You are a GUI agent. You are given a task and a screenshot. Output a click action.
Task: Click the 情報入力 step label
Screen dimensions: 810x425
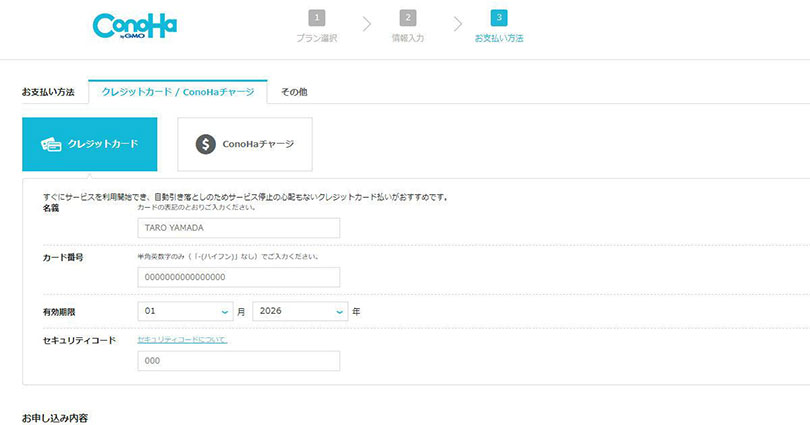[x=408, y=38]
